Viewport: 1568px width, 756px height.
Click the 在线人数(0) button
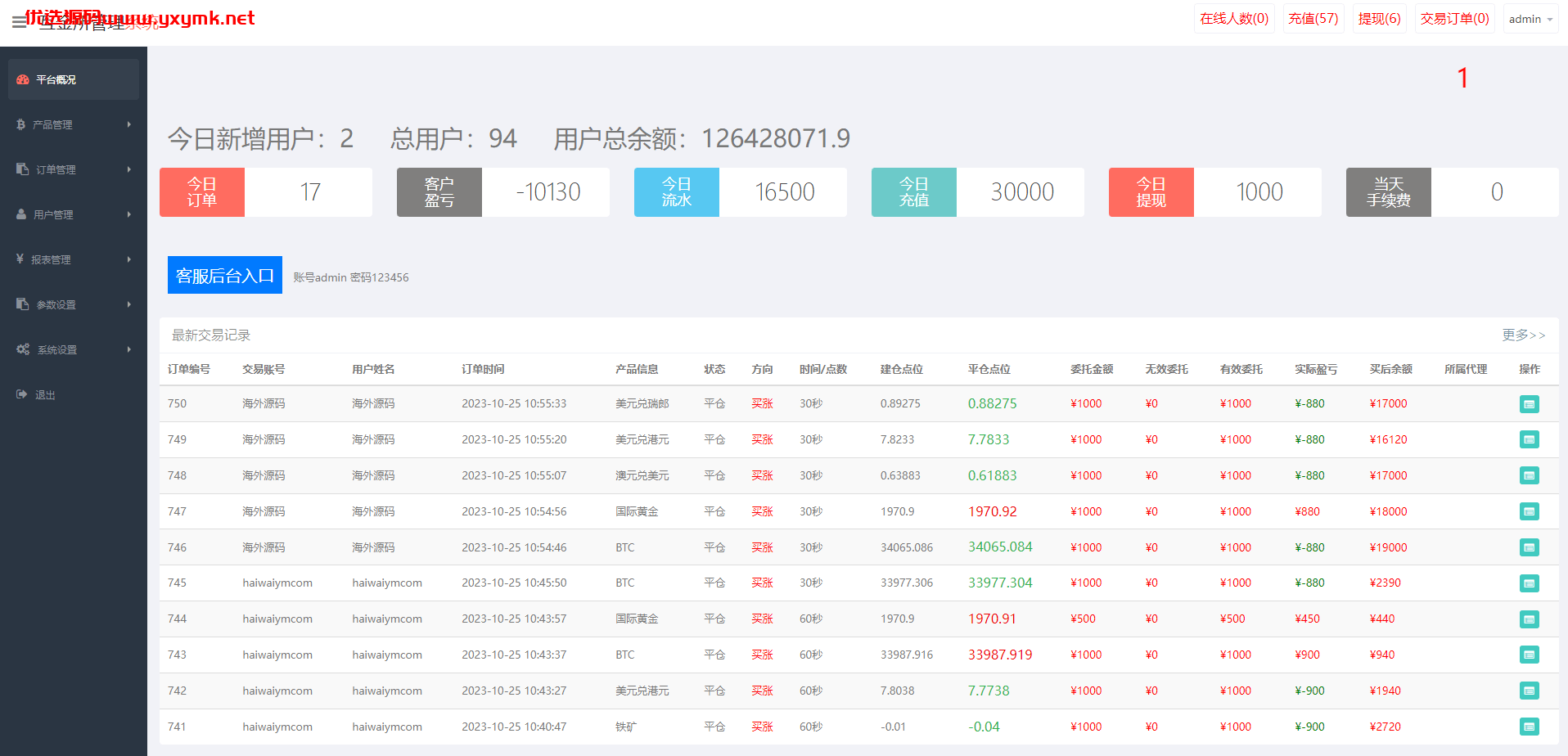[x=1234, y=19]
